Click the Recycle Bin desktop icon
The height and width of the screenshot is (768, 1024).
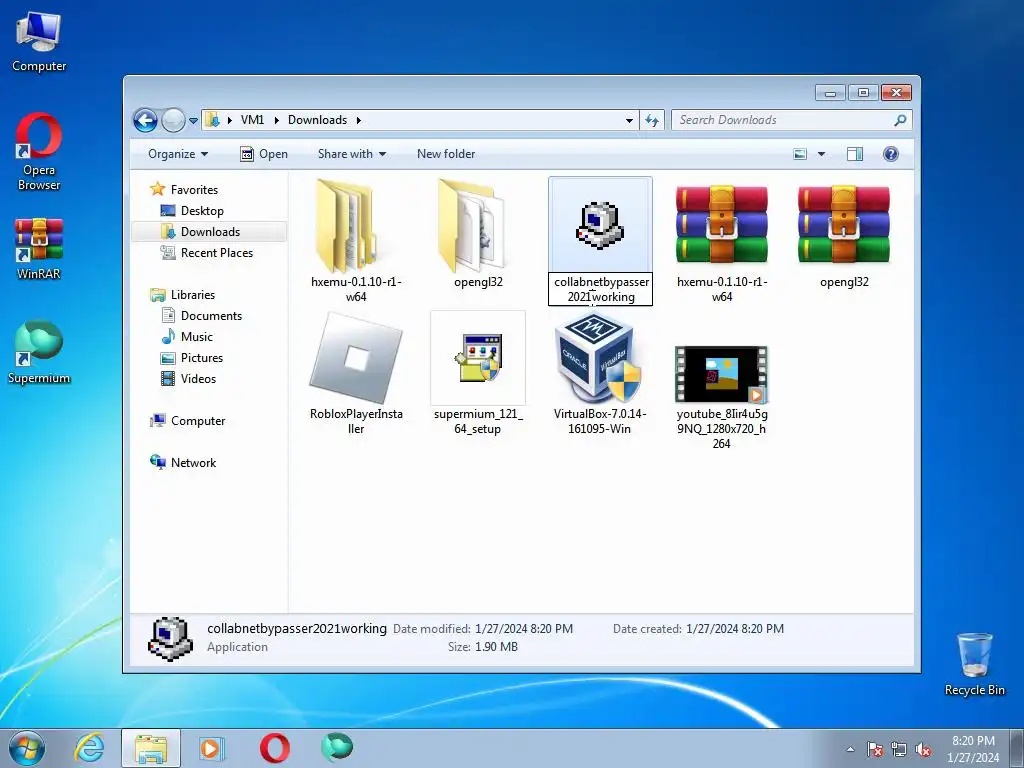pos(974,664)
